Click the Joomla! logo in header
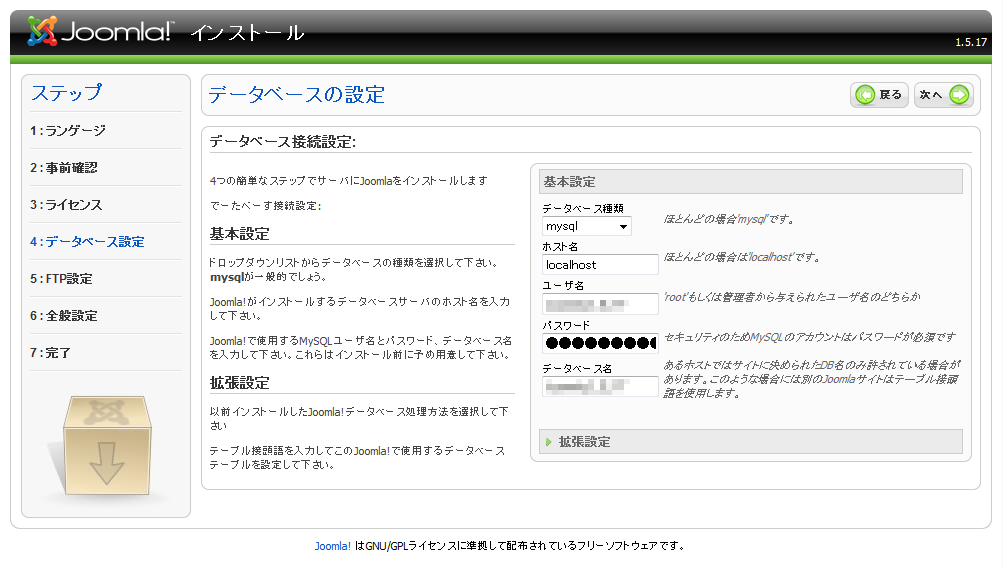This screenshot has height=568, width=1003. point(100,31)
